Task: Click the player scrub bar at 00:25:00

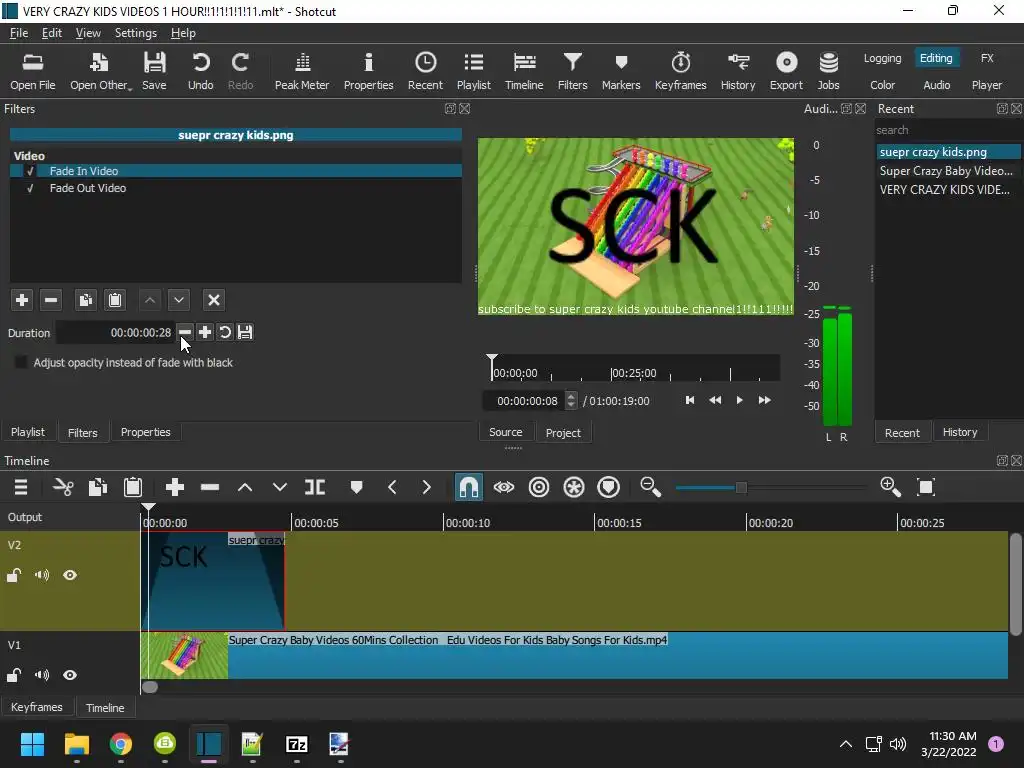Action: tap(611, 373)
